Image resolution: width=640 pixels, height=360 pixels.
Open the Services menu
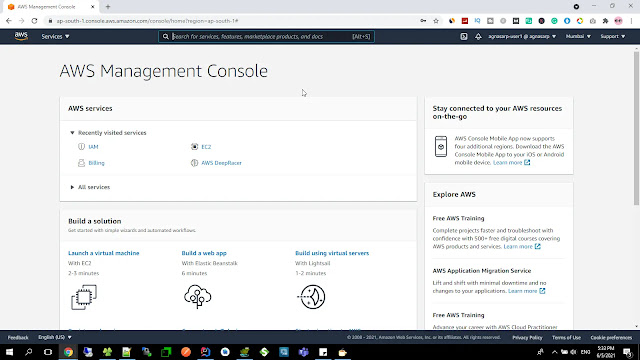55,36
